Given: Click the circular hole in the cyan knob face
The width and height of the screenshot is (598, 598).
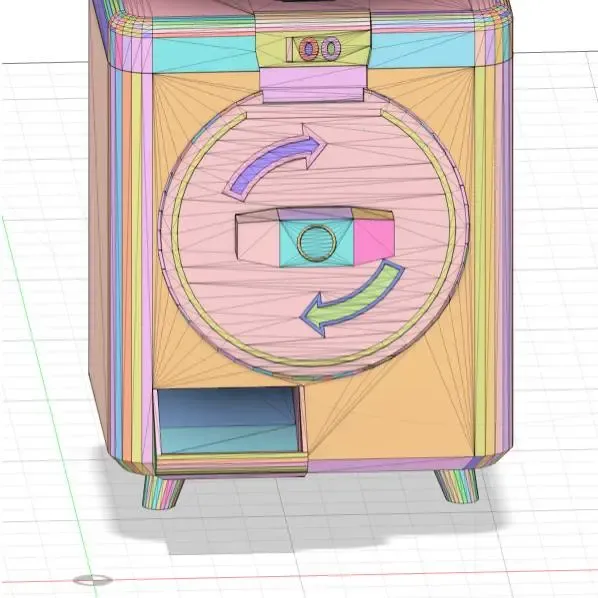Looking at the screenshot, I should click(x=317, y=243).
